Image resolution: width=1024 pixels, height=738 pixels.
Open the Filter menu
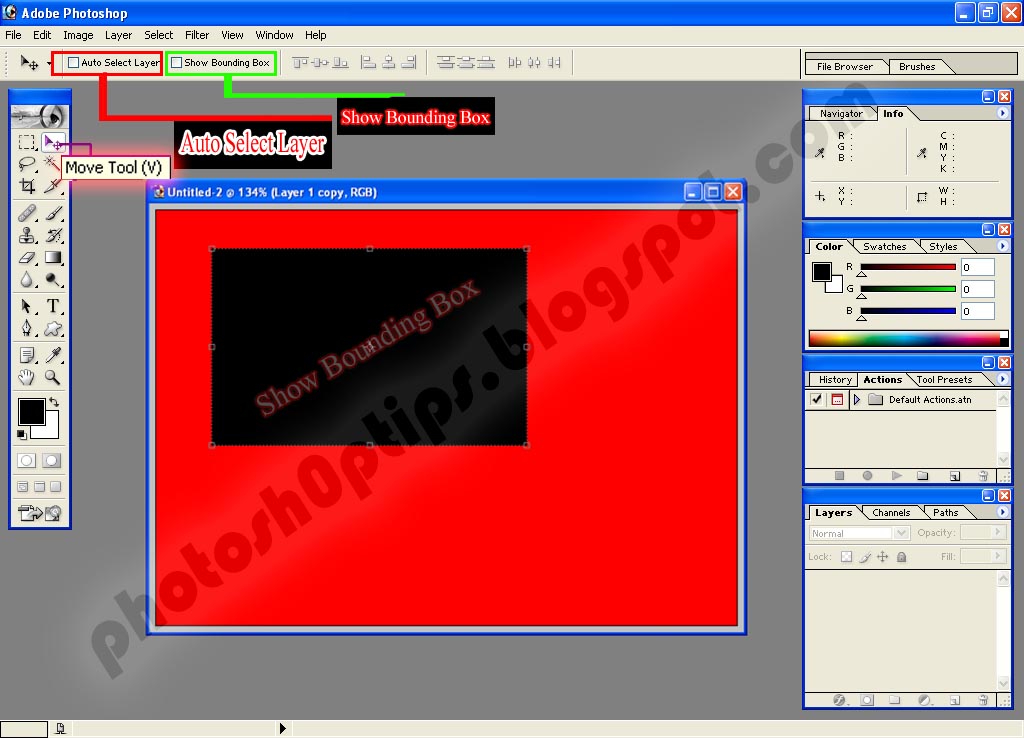point(197,34)
